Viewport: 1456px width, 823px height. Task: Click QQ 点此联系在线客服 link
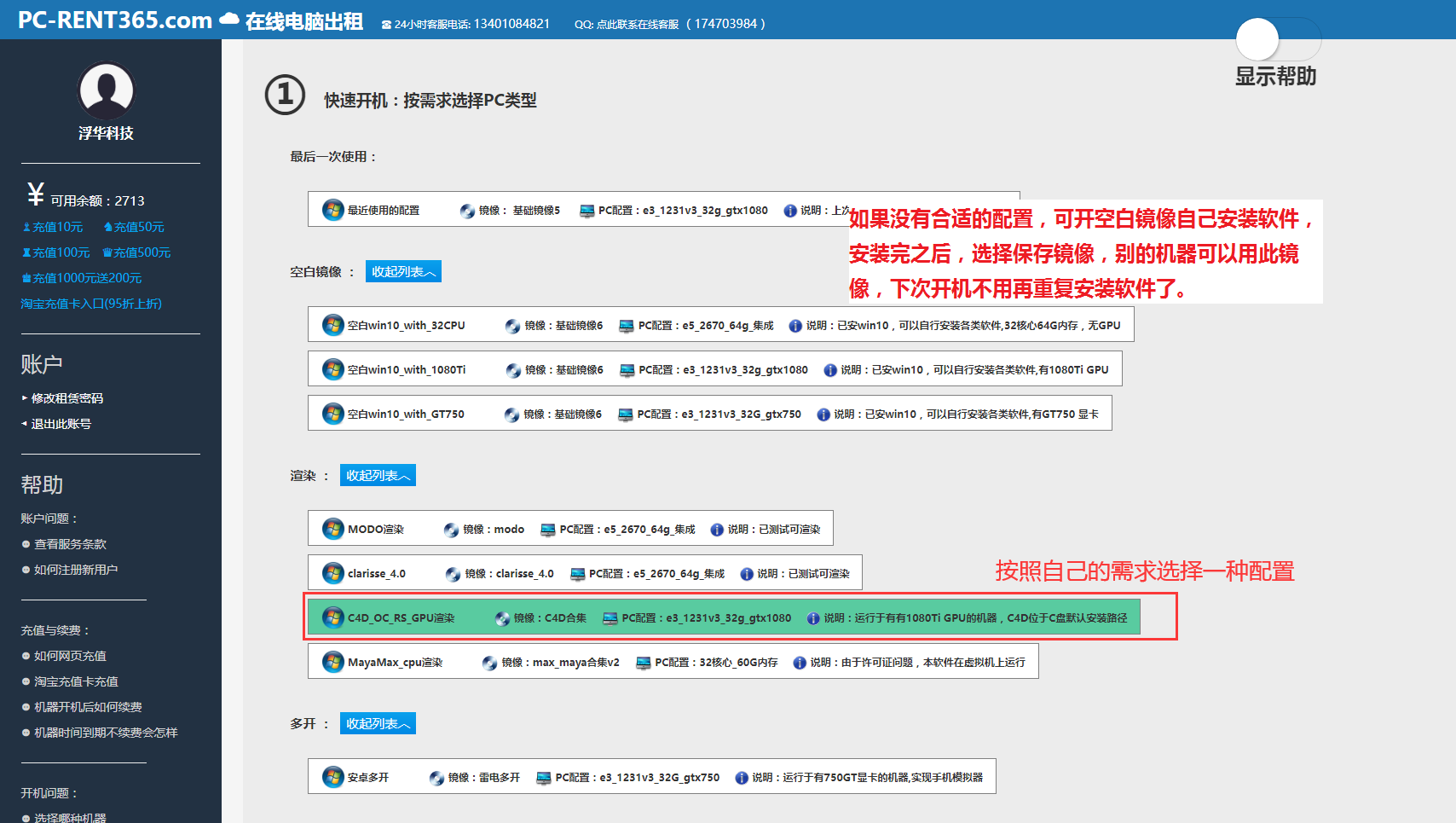pyautogui.click(x=638, y=25)
